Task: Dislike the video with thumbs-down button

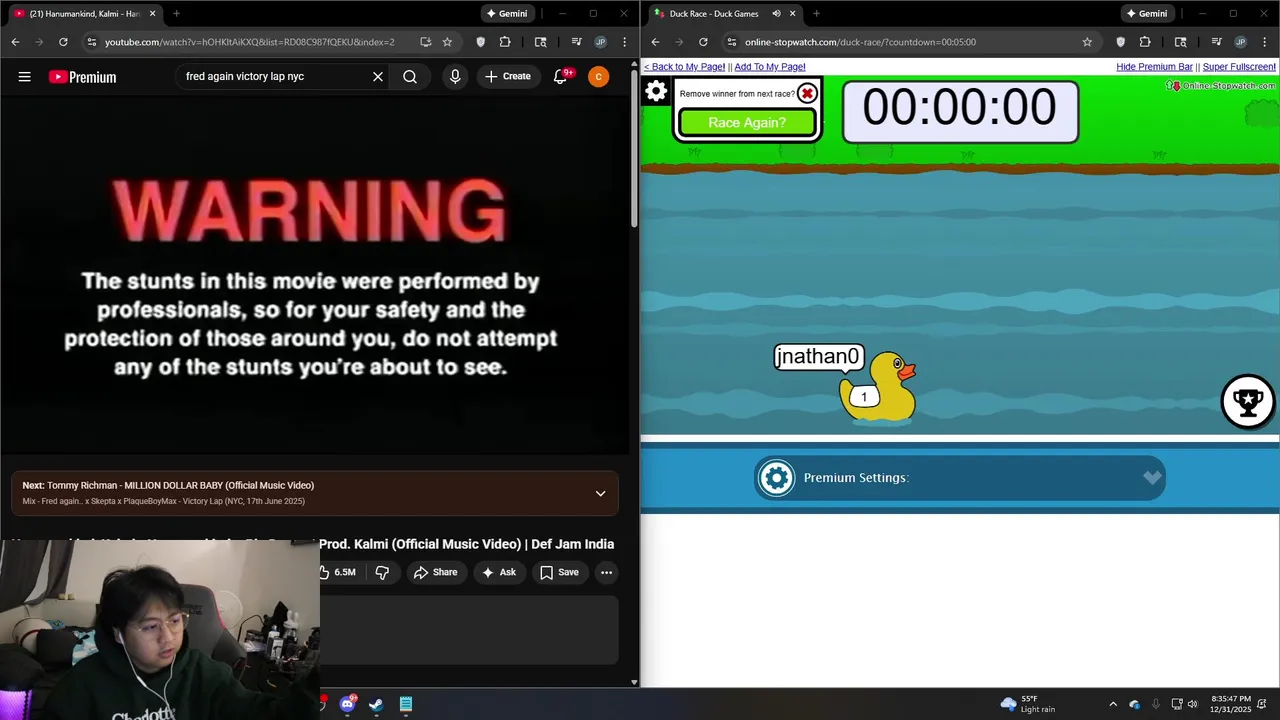Action: 382,572
